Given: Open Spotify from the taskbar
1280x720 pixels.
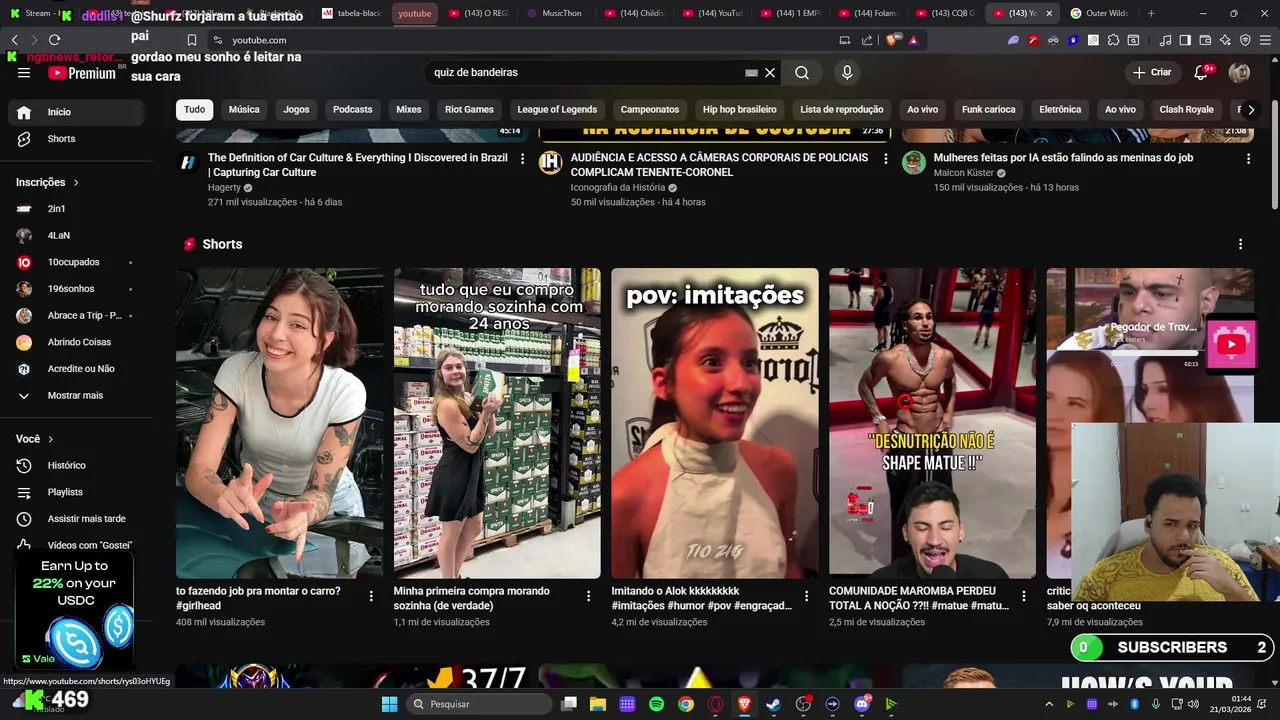Looking at the screenshot, I should [656, 704].
